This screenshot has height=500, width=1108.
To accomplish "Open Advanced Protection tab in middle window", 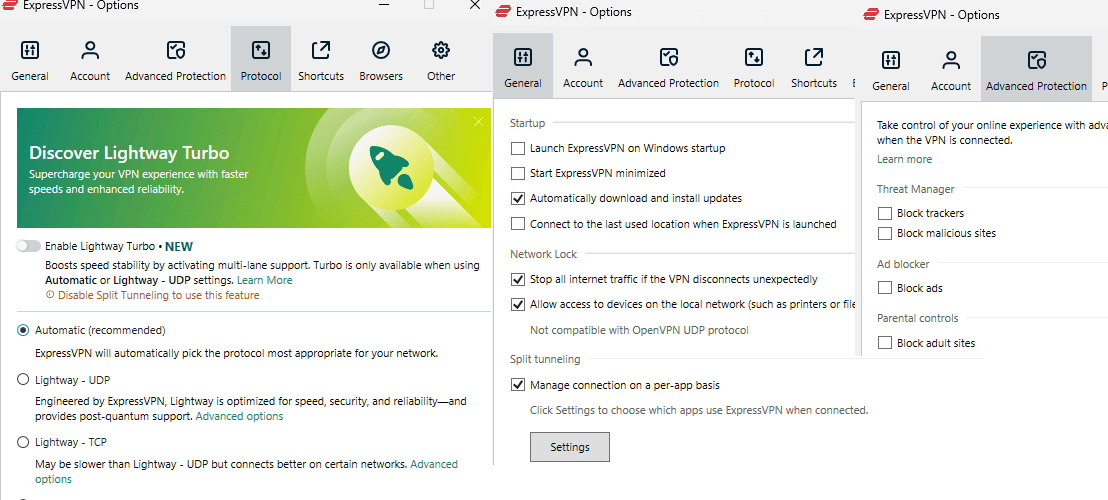I will 668,66.
